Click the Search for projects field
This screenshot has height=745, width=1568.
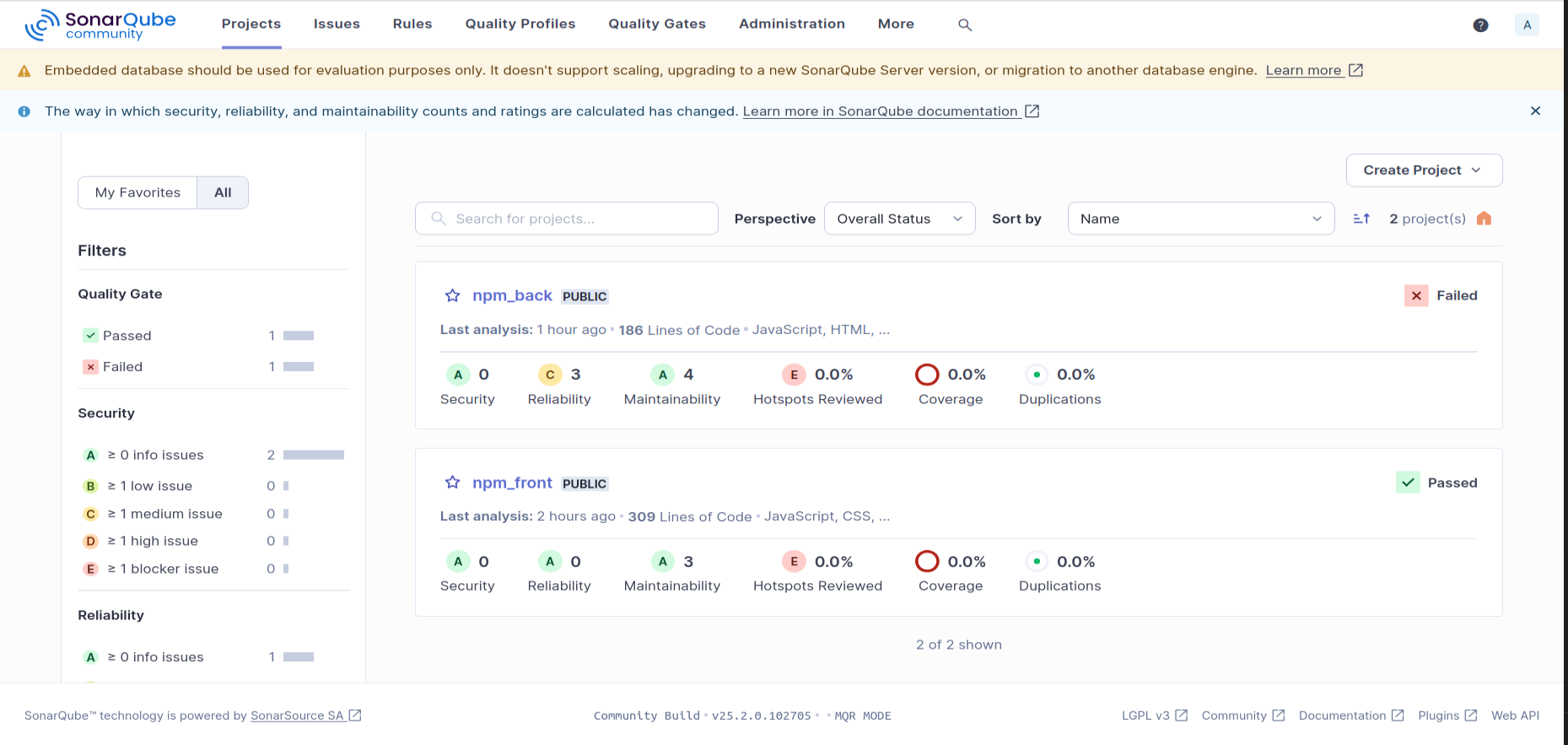click(567, 219)
